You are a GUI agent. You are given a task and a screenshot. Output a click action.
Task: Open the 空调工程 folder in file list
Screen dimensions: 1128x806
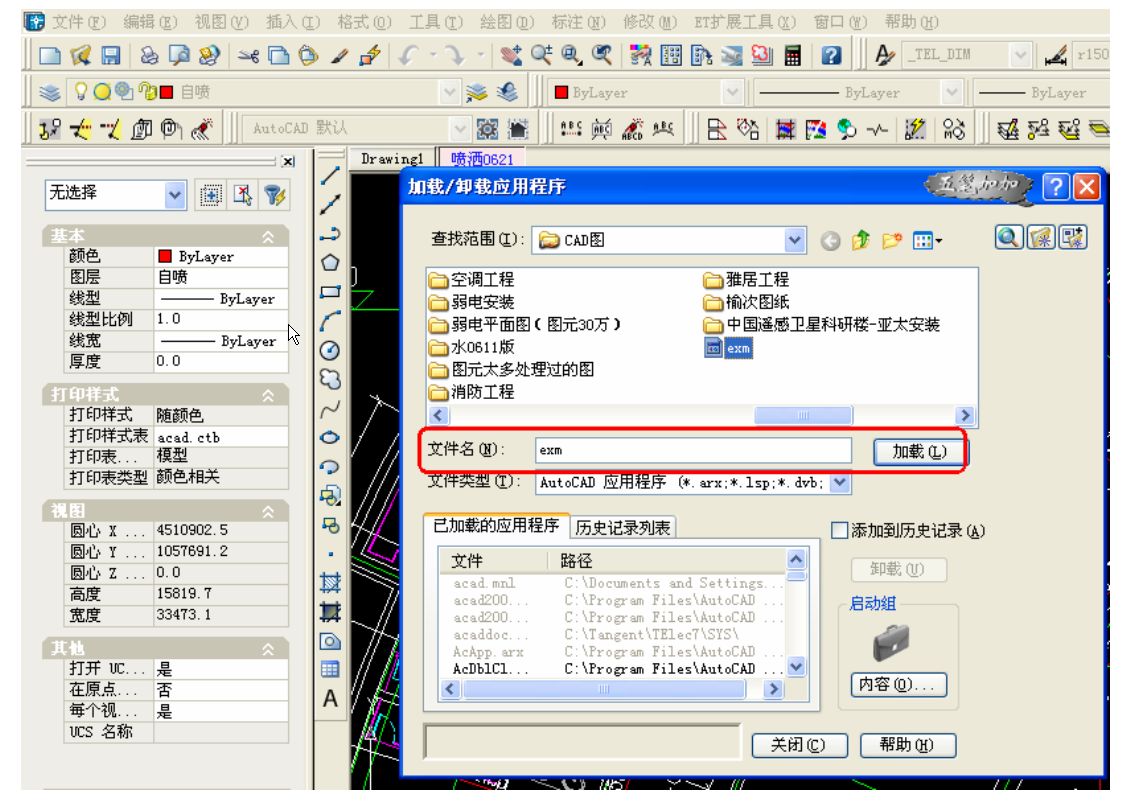pos(473,280)
